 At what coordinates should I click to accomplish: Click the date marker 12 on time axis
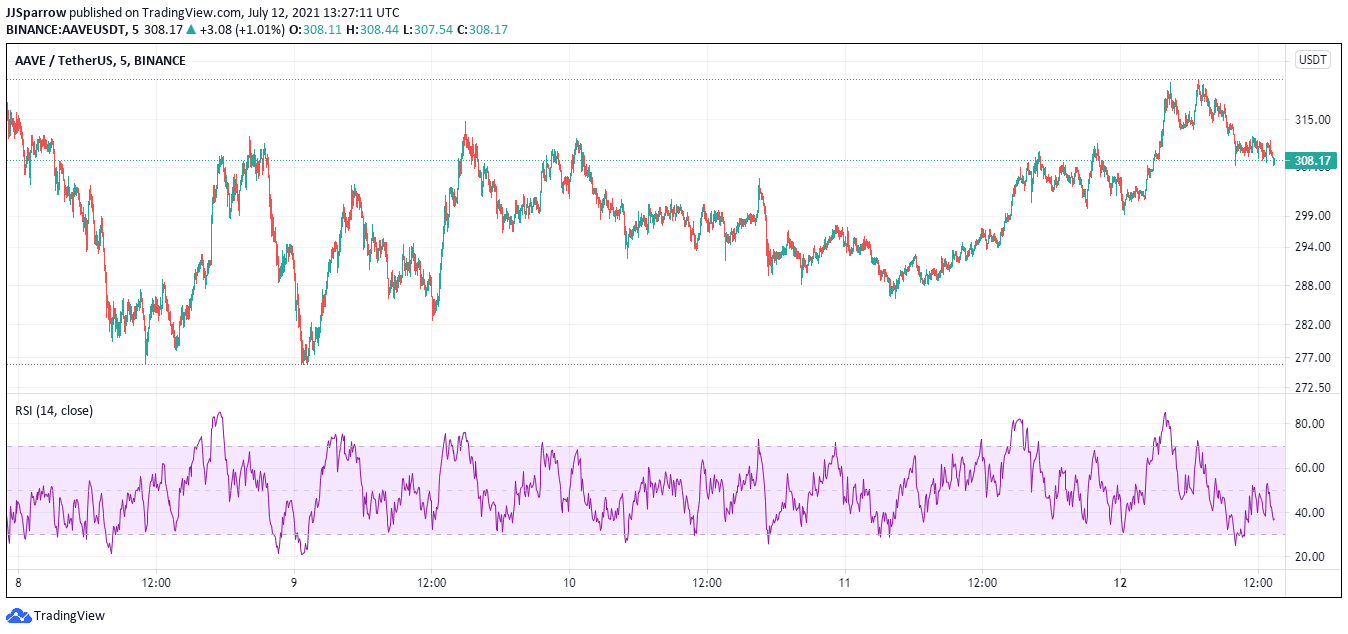tap(1120, 583)
